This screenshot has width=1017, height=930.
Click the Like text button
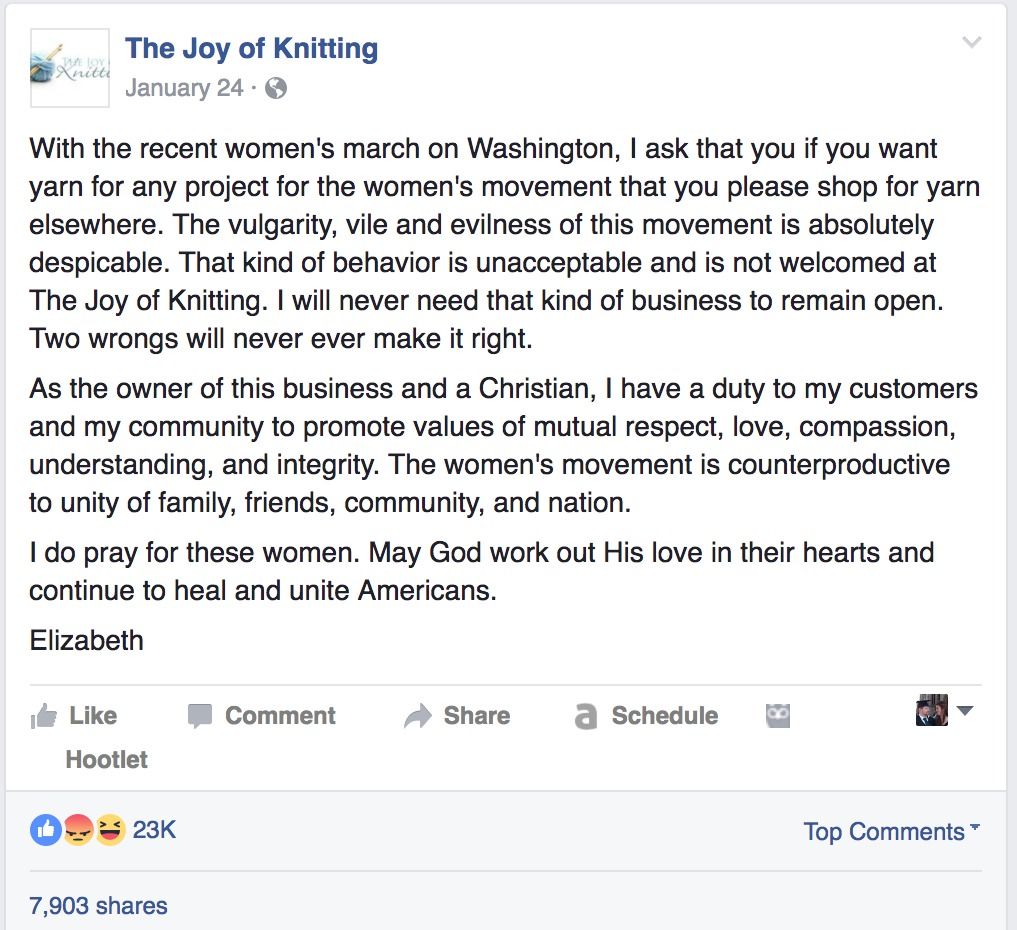click(x=93, y=715)
